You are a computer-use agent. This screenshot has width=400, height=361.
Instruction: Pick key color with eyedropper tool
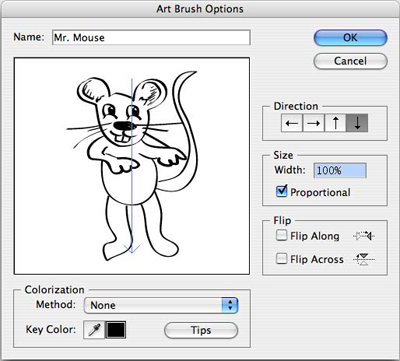coord(94,330)
